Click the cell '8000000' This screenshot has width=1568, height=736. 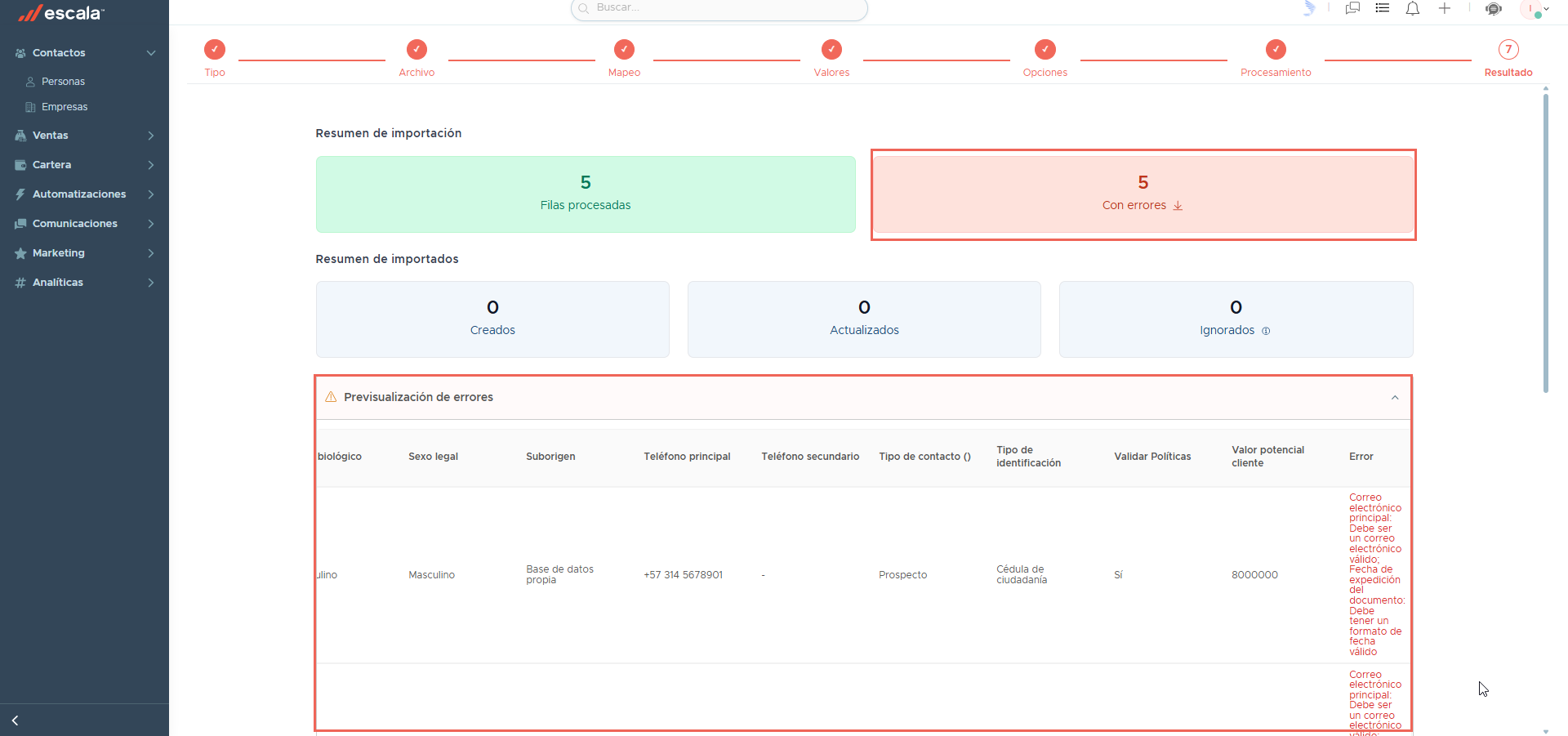point(1254,575)
